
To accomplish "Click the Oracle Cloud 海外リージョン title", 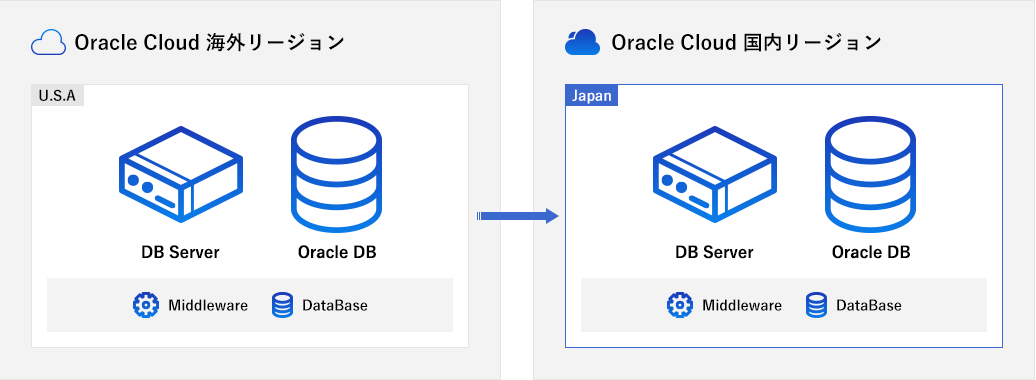I will (x=209, y=42).
